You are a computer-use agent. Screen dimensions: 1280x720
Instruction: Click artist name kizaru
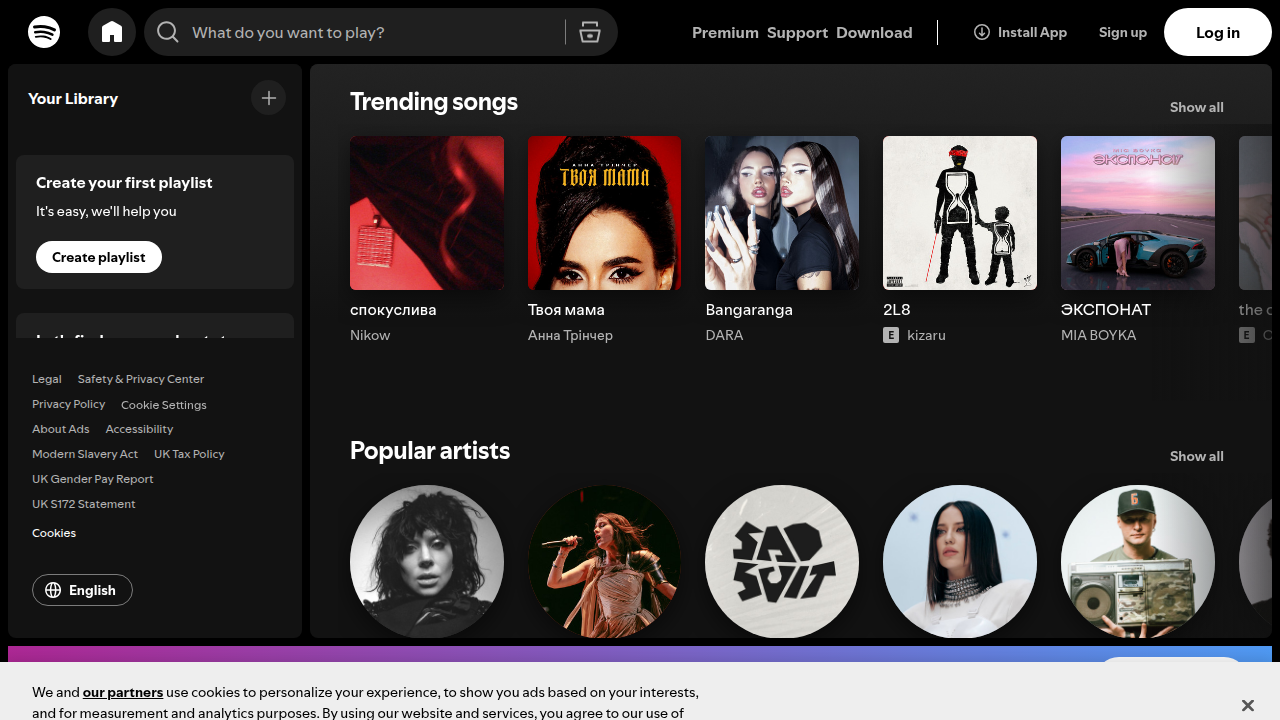pos(926,335)
